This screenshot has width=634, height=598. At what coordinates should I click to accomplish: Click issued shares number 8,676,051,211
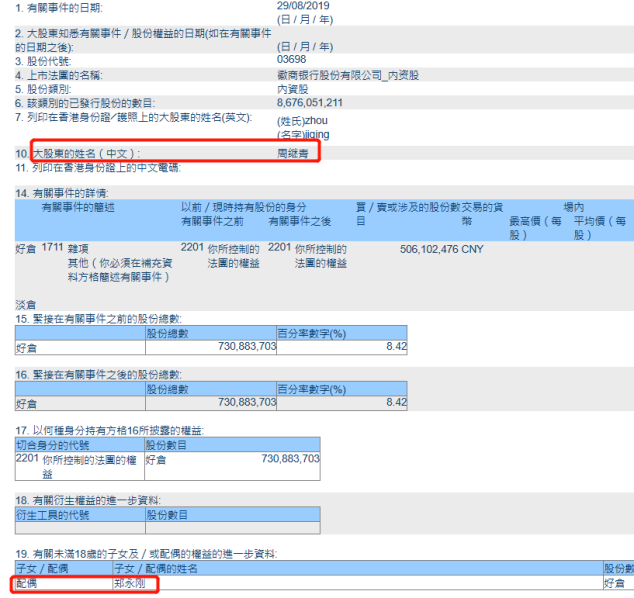309,103
